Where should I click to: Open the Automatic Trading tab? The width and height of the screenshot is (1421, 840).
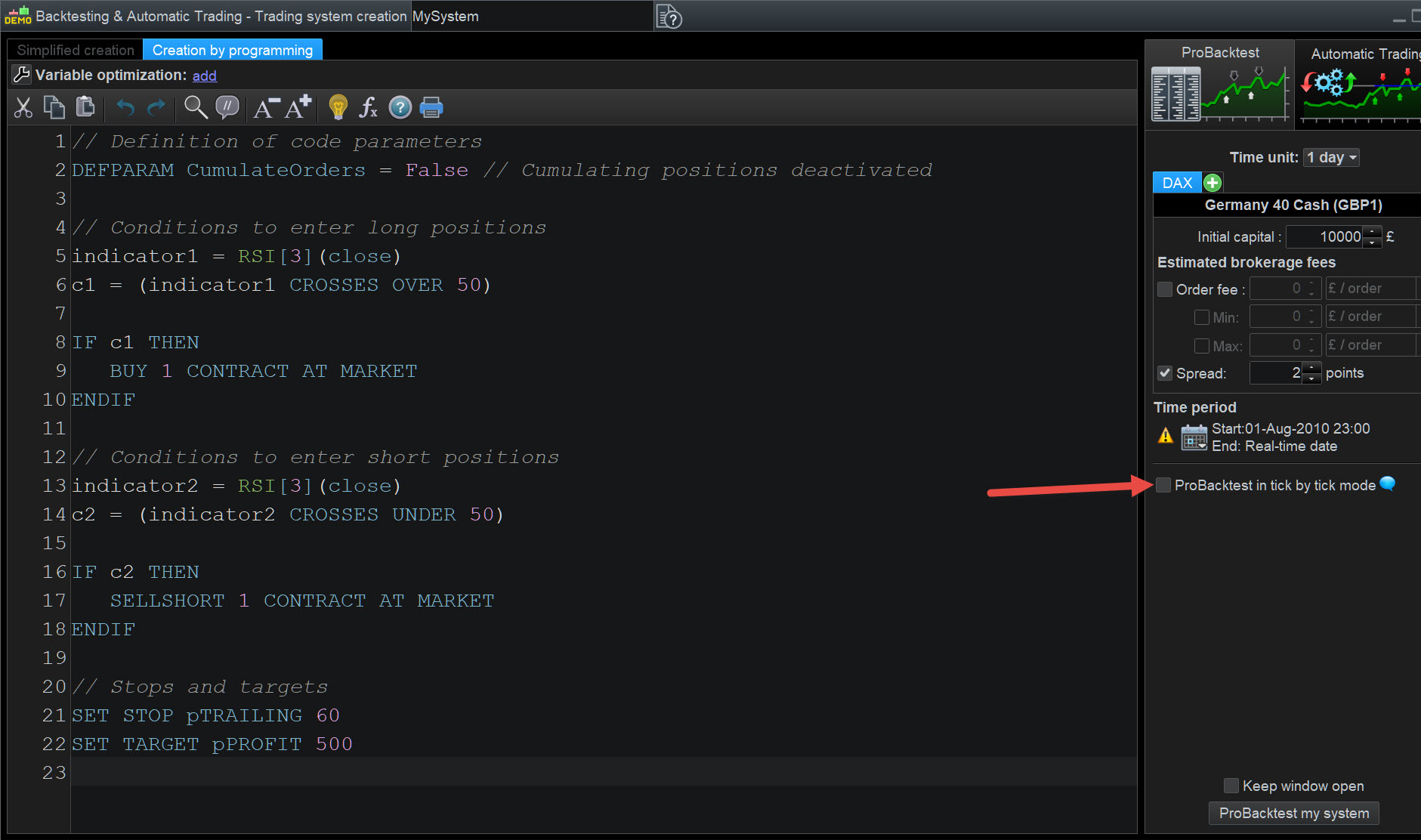point(1360,54)
